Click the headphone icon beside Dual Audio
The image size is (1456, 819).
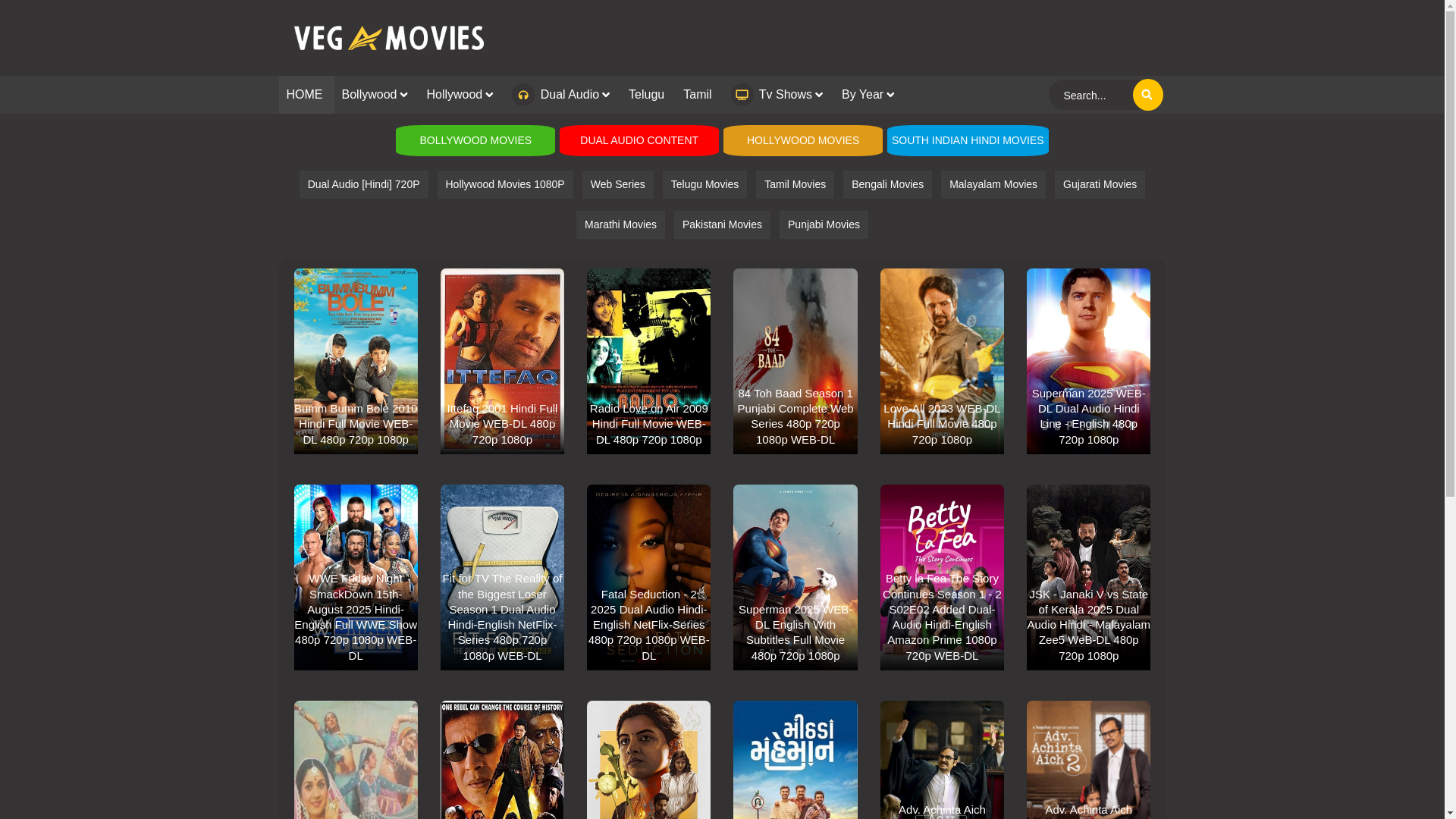[x=522, y=95]
